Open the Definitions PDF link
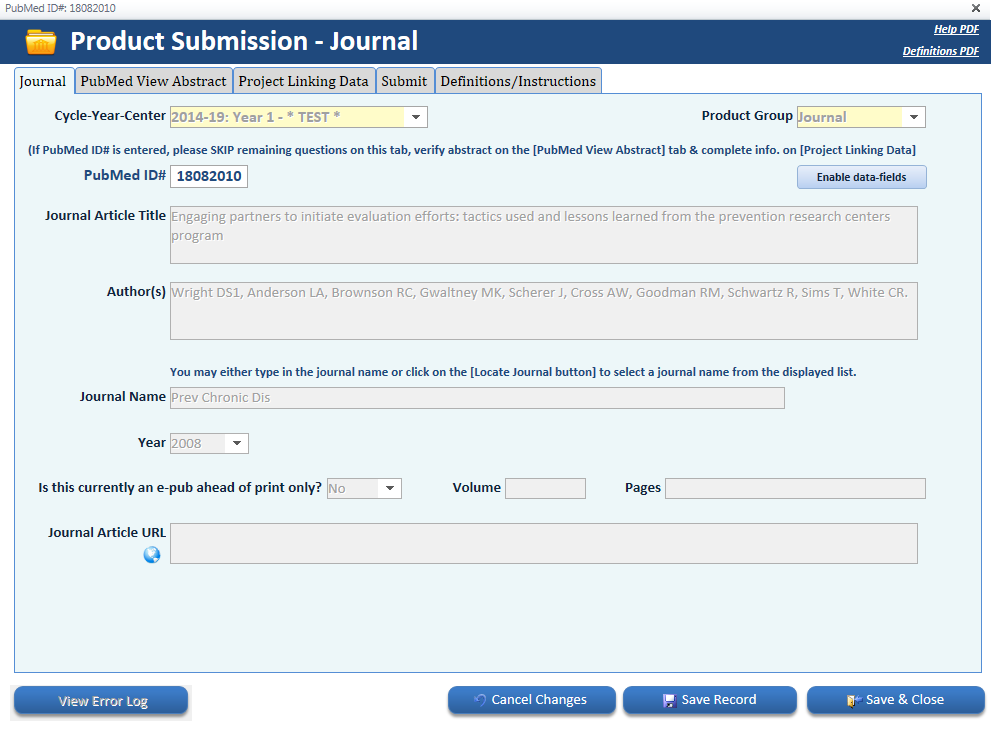The height and width of the screenshot is (735, 991). (x=940, y=51)
